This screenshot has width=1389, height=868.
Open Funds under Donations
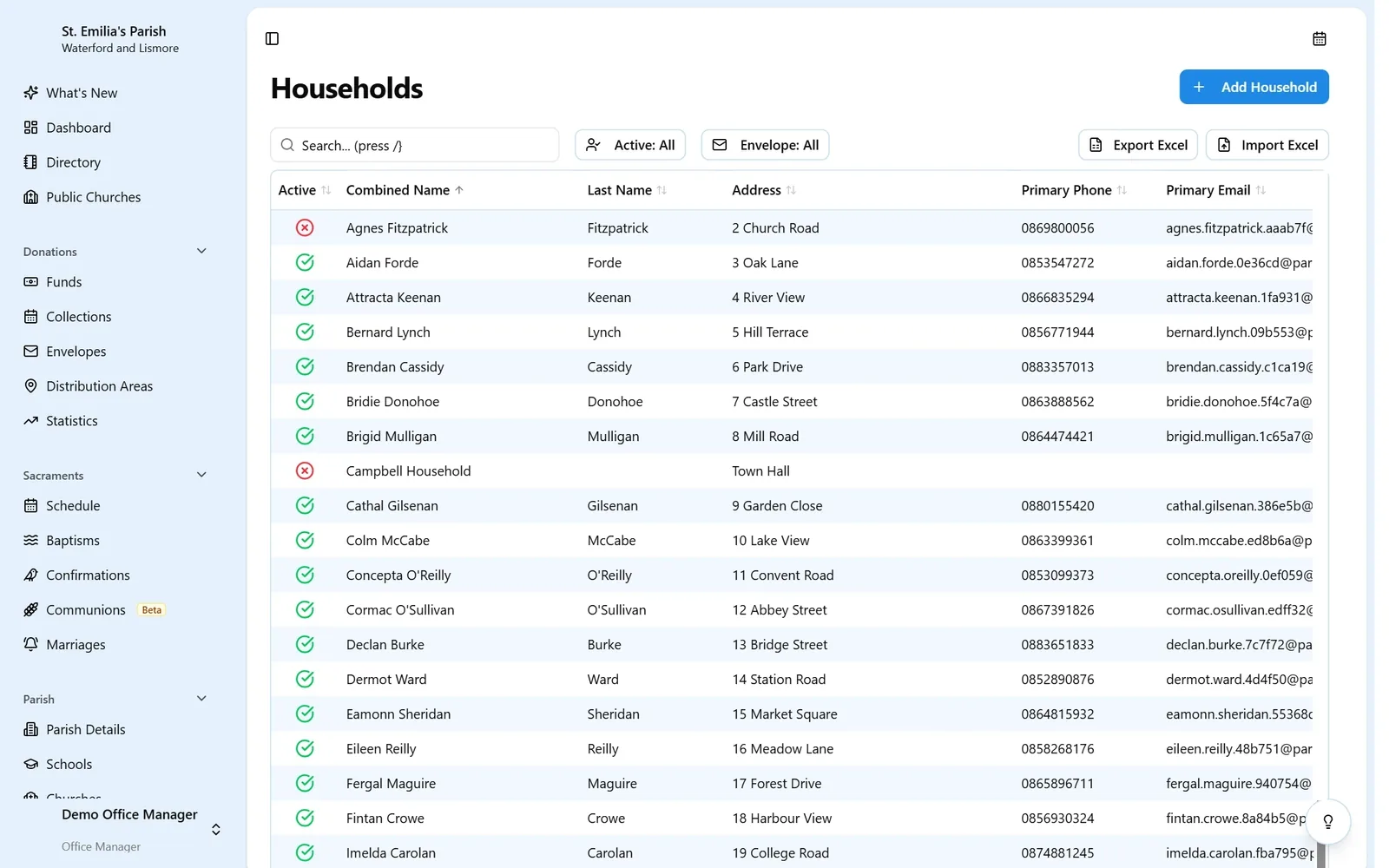63,282
